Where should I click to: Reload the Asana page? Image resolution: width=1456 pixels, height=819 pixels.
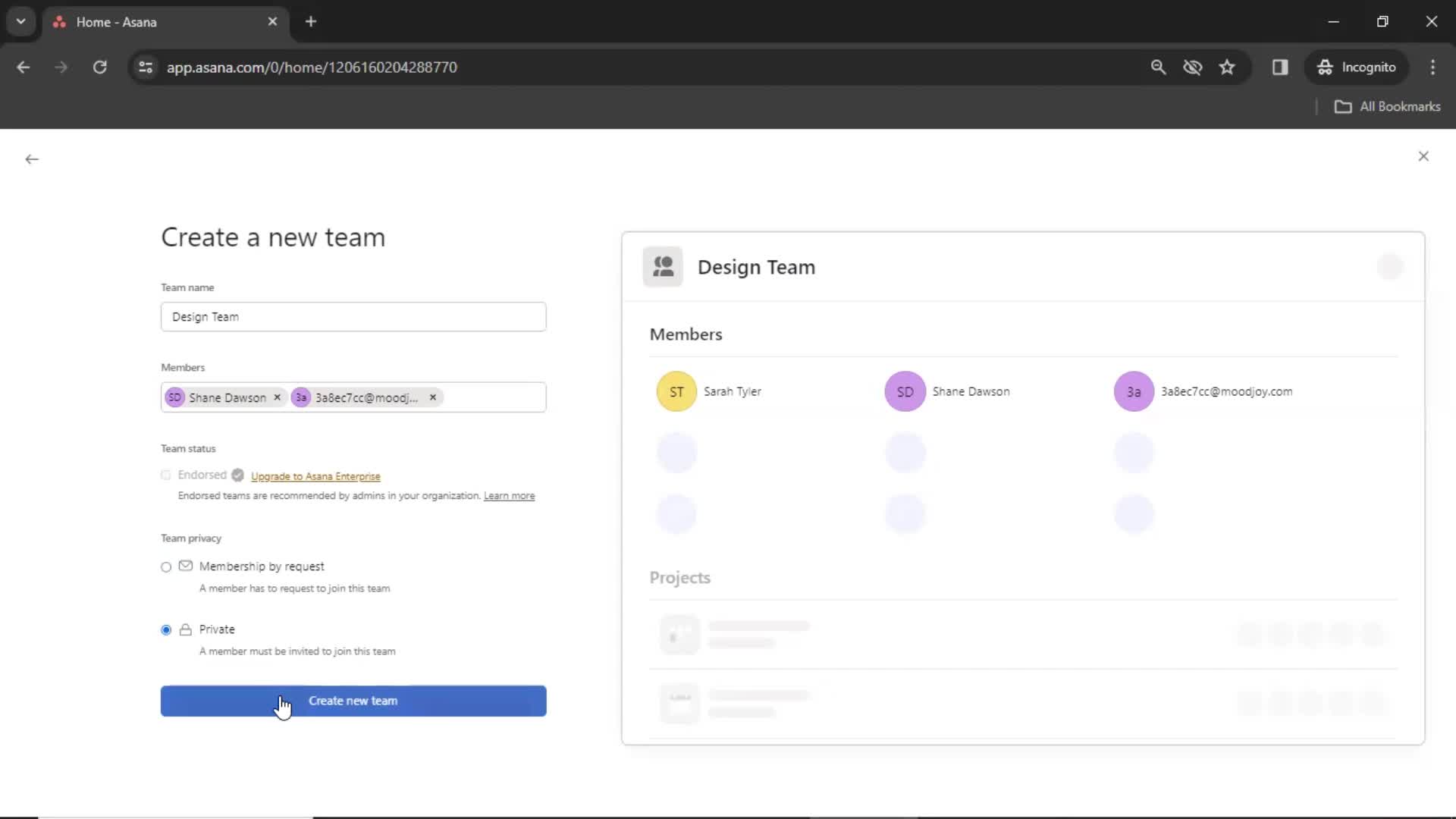click(x=99, y=67)
